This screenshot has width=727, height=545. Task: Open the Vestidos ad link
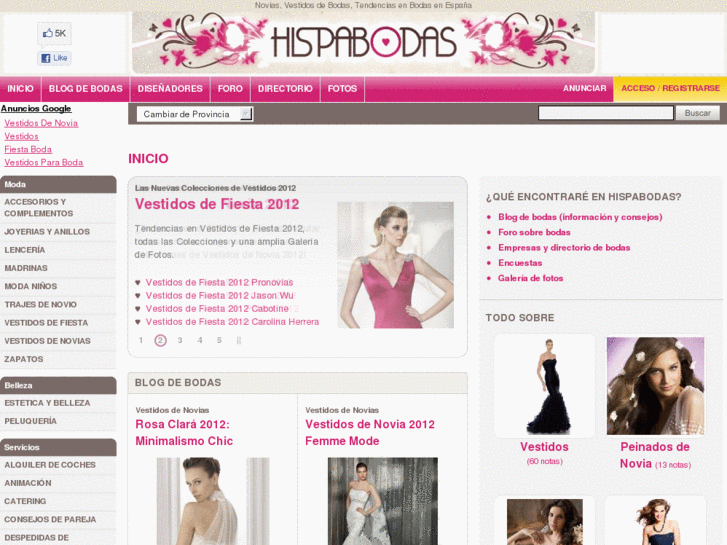pos(21,136)
